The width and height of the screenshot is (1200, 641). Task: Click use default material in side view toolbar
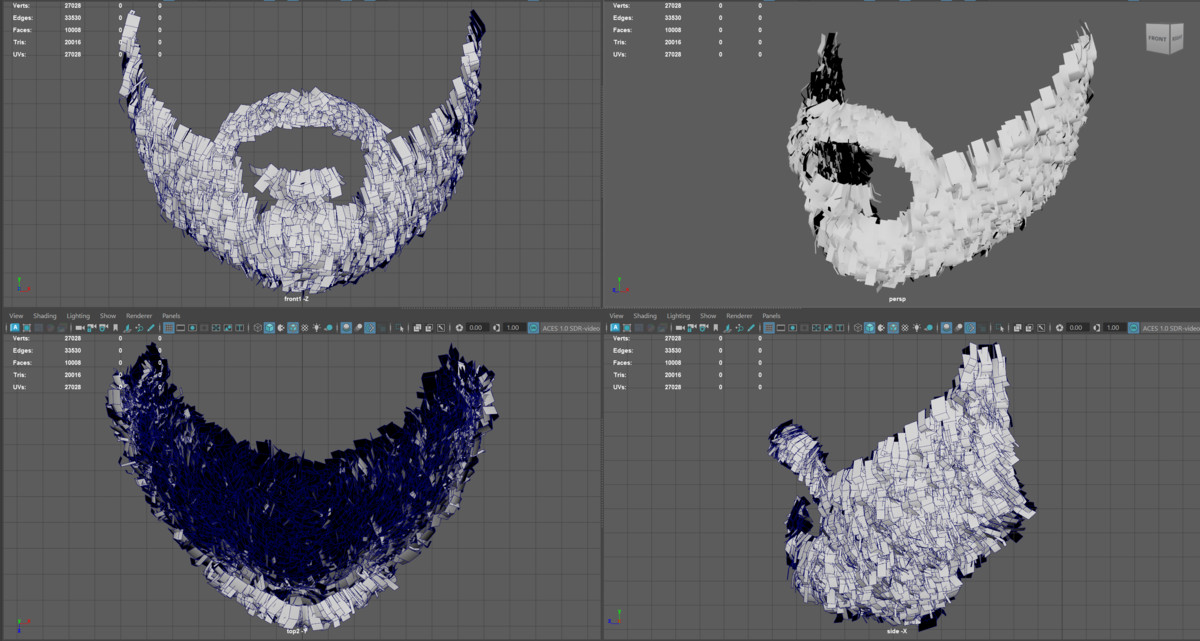[881, 328]
